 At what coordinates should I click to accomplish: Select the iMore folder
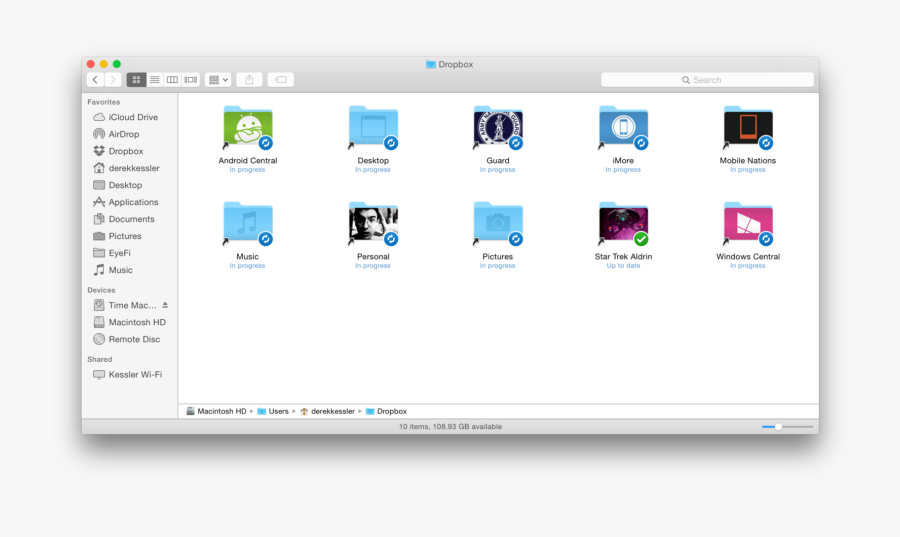click(x=623, y=127)
